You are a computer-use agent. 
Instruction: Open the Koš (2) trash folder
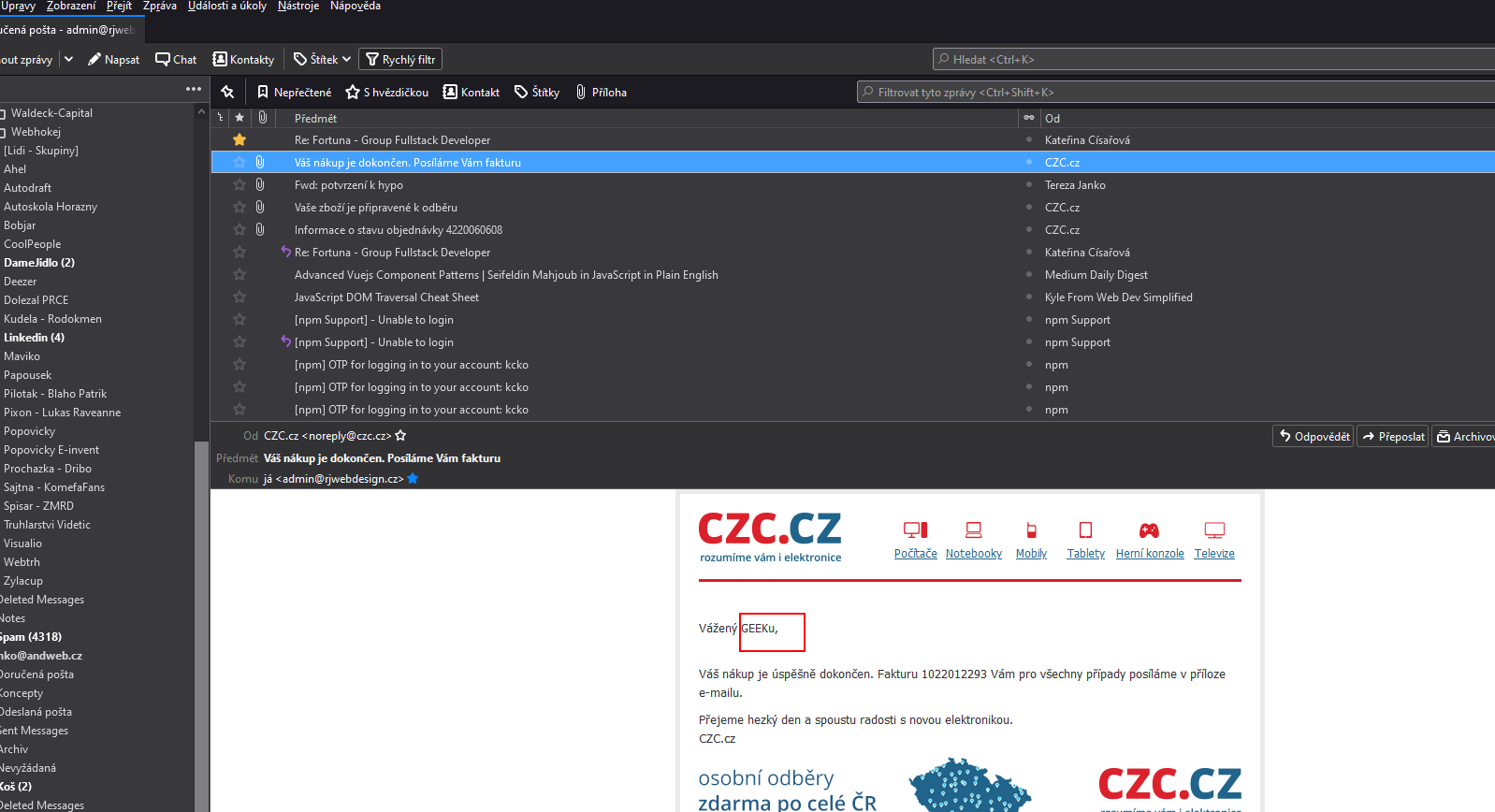[x=16, y=787]
